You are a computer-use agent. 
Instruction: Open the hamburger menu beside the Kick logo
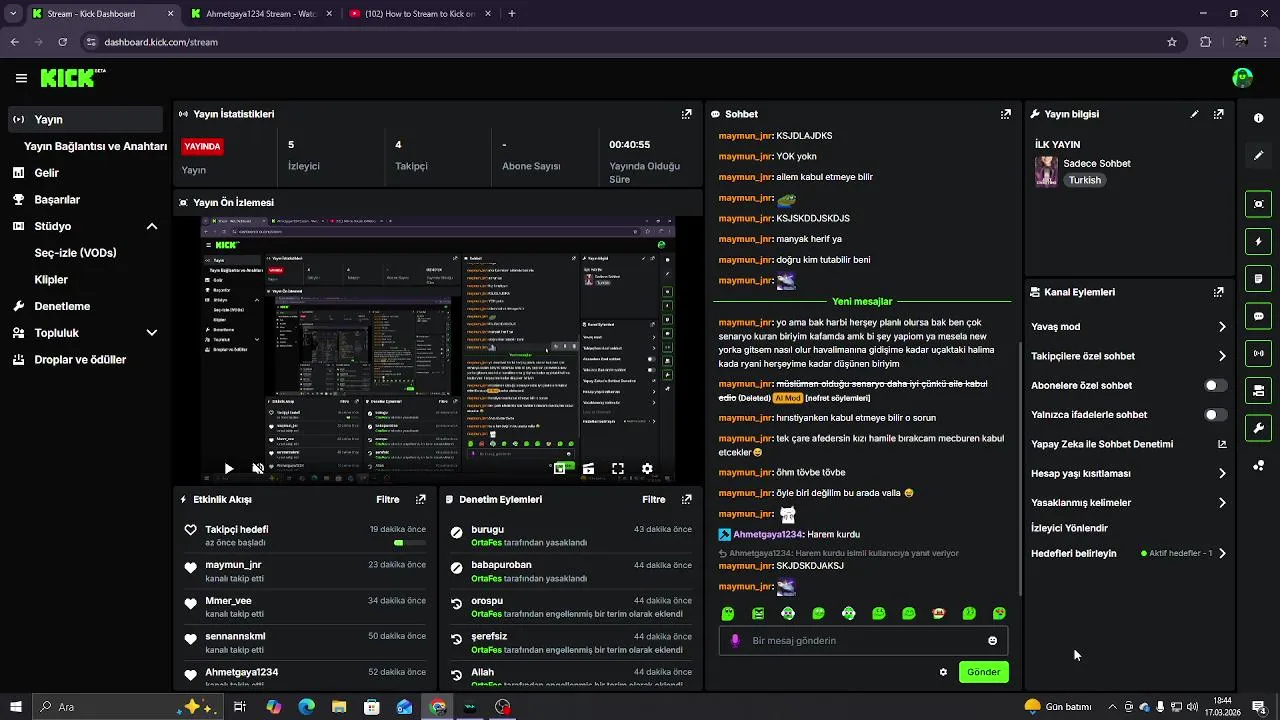tap(21, 78)
